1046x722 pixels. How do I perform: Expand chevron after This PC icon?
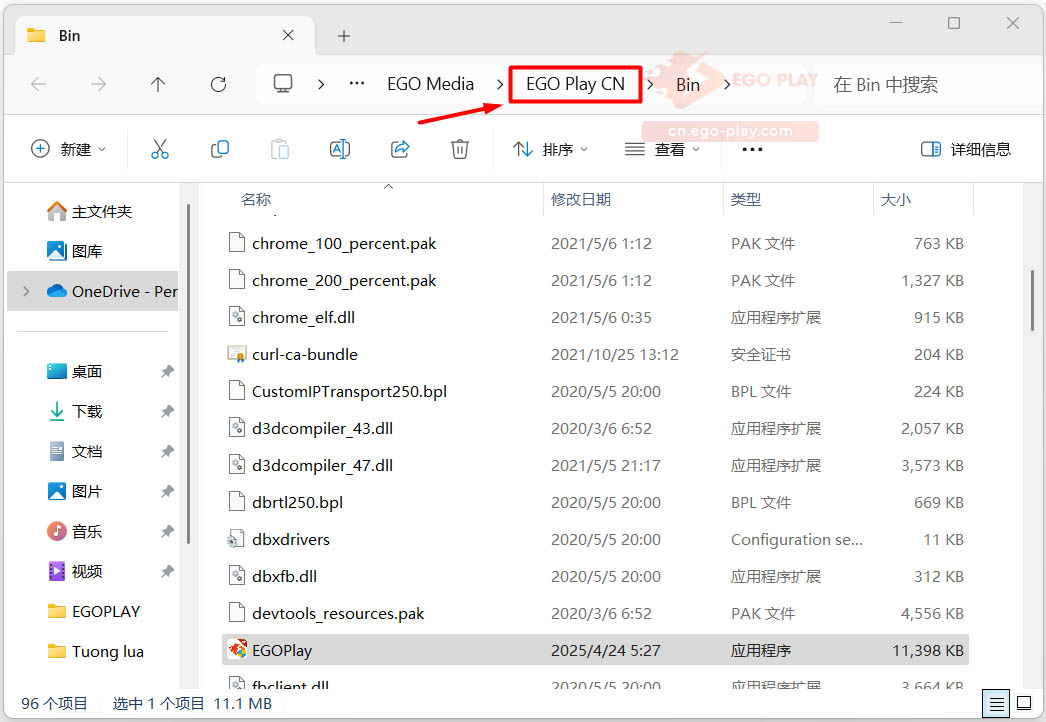pos(321,84)
